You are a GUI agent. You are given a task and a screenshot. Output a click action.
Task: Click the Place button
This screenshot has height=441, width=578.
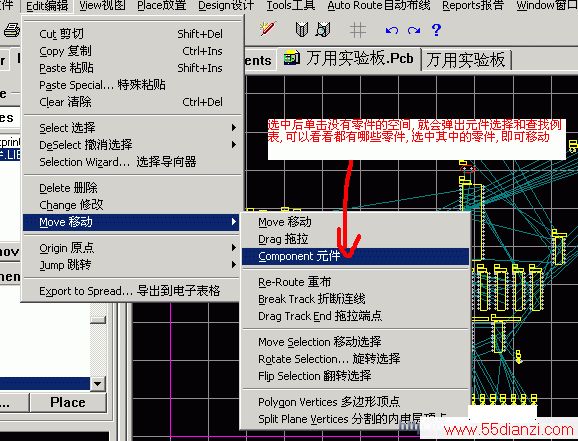[x=68, y=402]
